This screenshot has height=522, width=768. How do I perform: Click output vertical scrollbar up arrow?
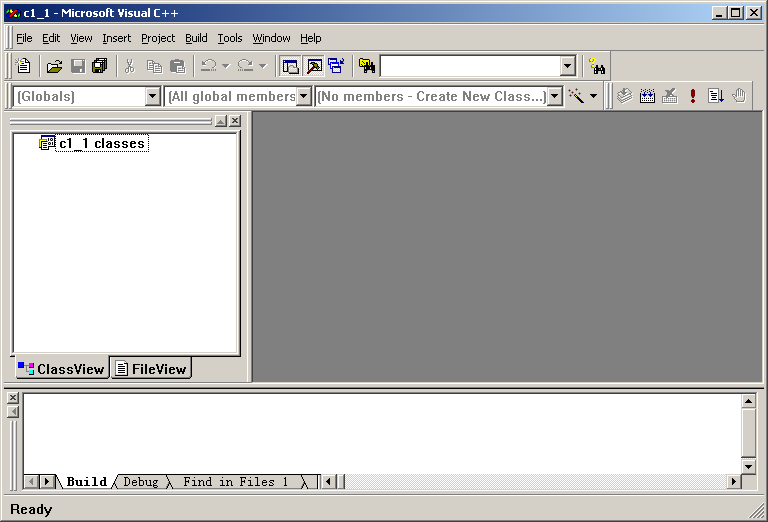pos(748,402)
